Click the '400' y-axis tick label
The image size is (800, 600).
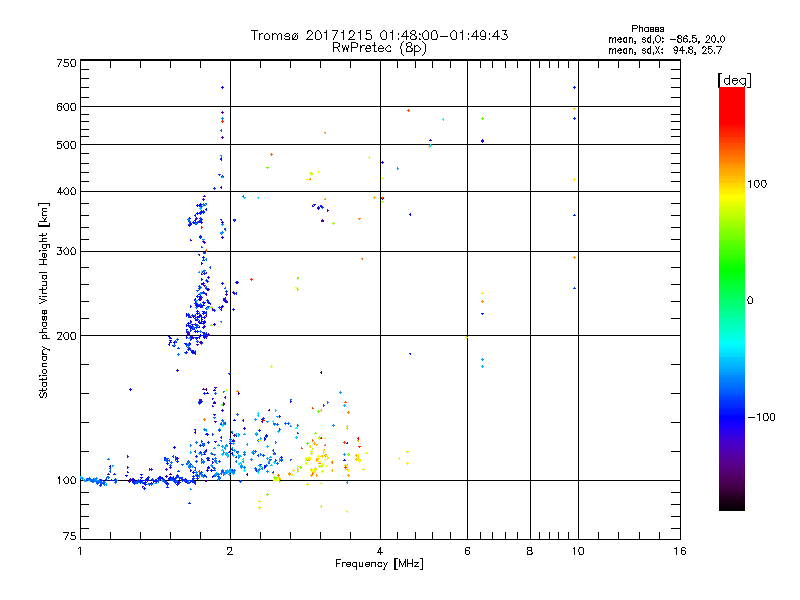click(x=66, y=192)
